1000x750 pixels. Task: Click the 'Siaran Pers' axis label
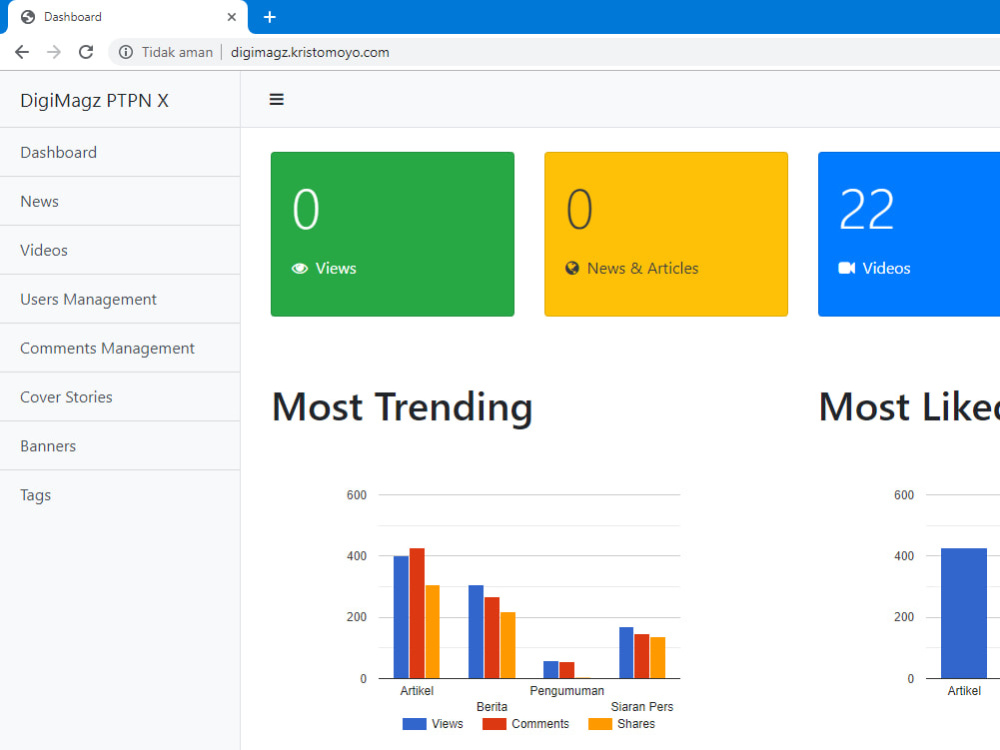click(x=642, y=707)
